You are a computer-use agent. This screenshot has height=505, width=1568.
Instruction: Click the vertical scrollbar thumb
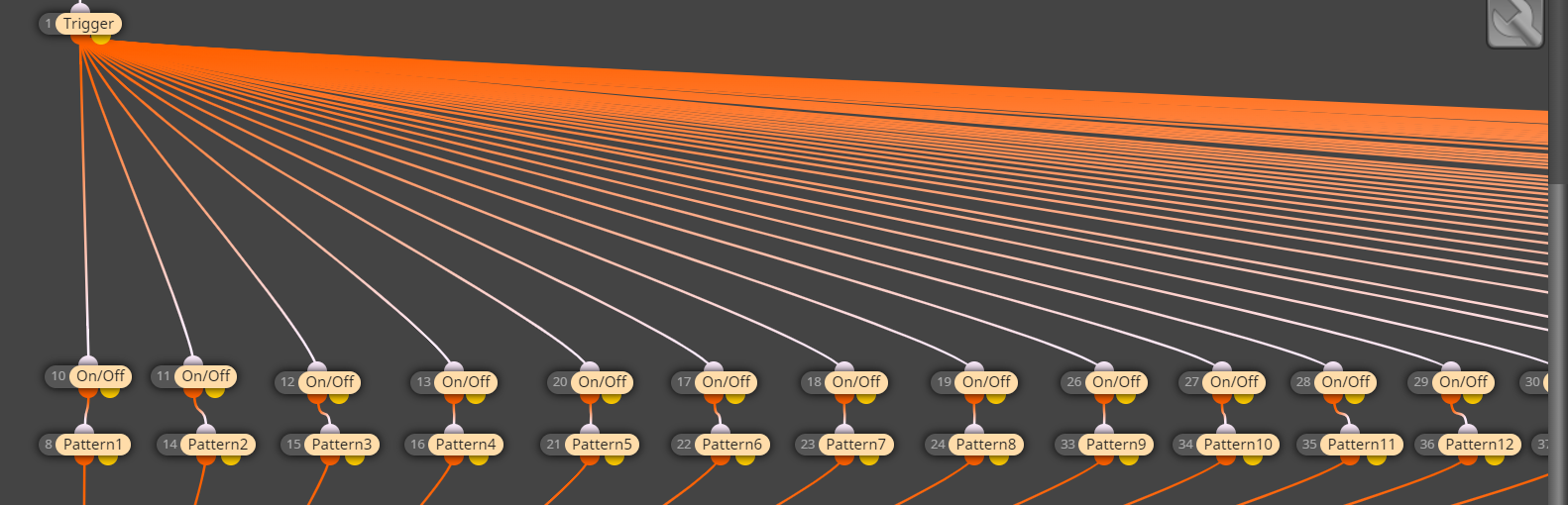pos(1558,345)
